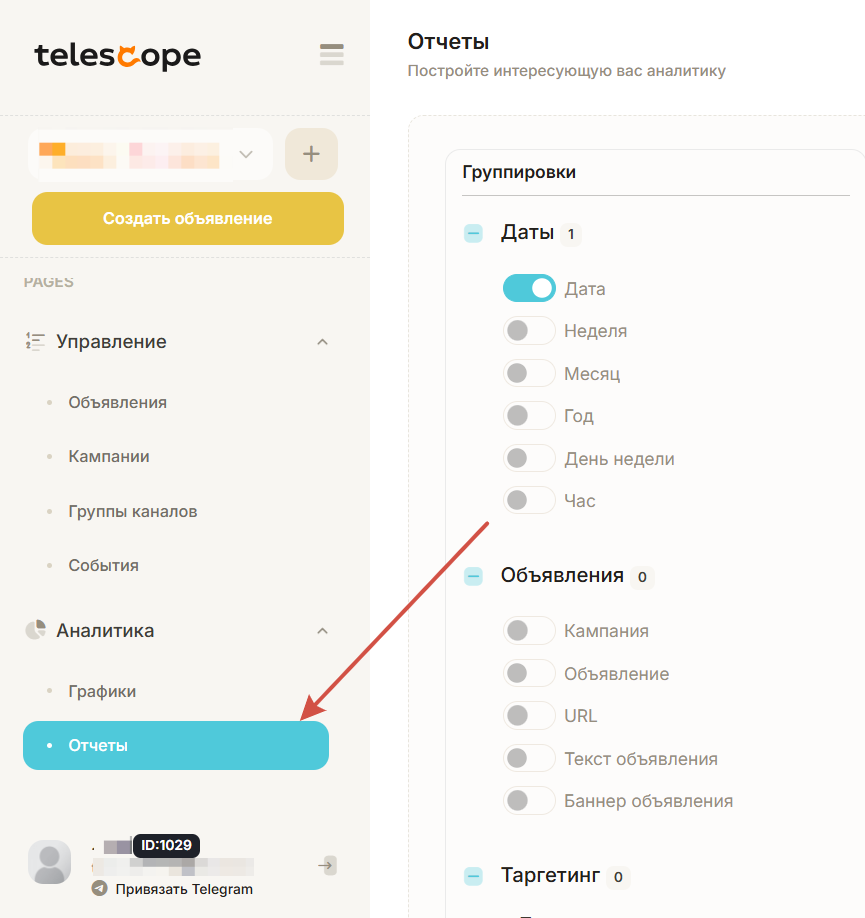Click the telescope logo

coord(117,56)
